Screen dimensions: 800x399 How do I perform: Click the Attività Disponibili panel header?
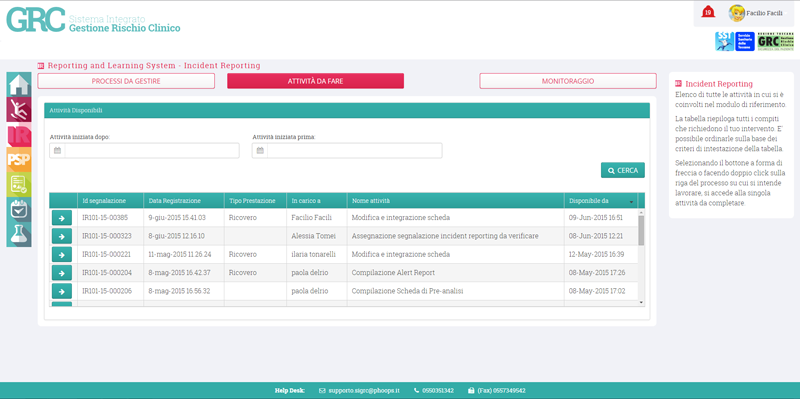[x=347, y=110]
